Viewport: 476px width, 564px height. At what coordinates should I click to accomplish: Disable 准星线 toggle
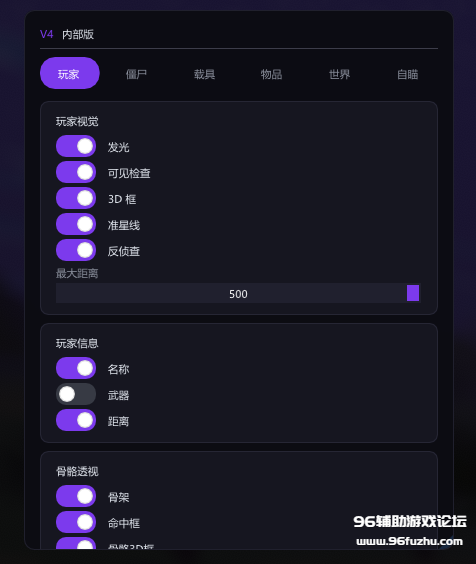tap(76, 224)
